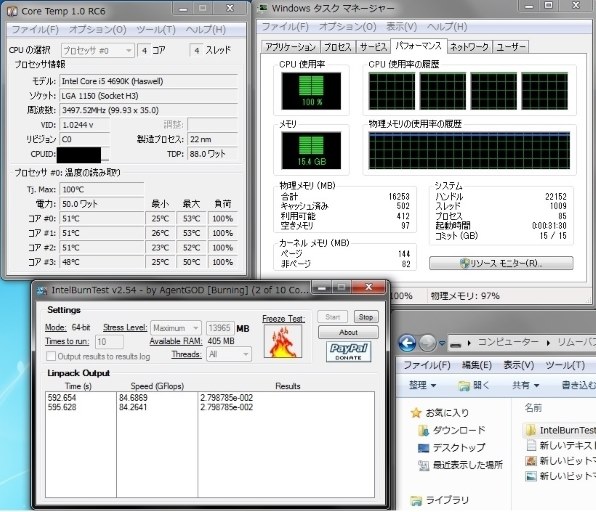596x512 pixels.
Task: Click the IntelBurnTest title bar icon
Action: tap(41, 291)
